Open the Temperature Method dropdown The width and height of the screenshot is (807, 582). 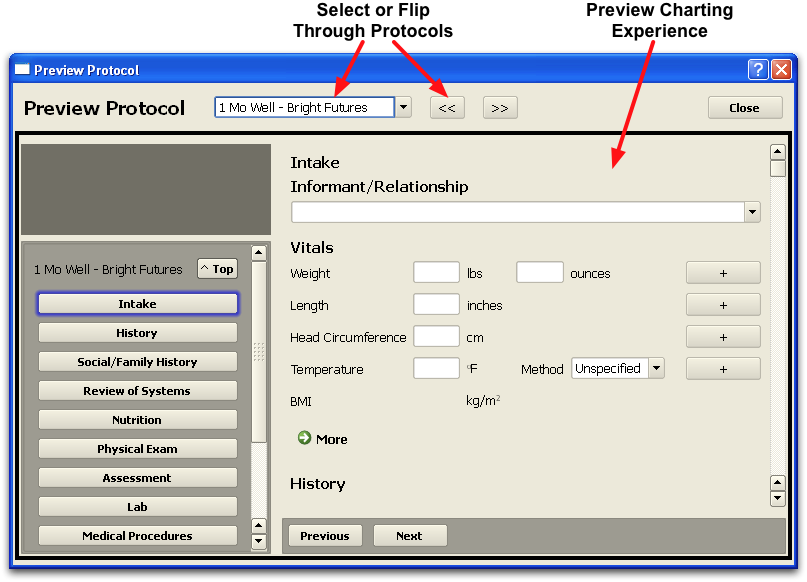point(656,368)
